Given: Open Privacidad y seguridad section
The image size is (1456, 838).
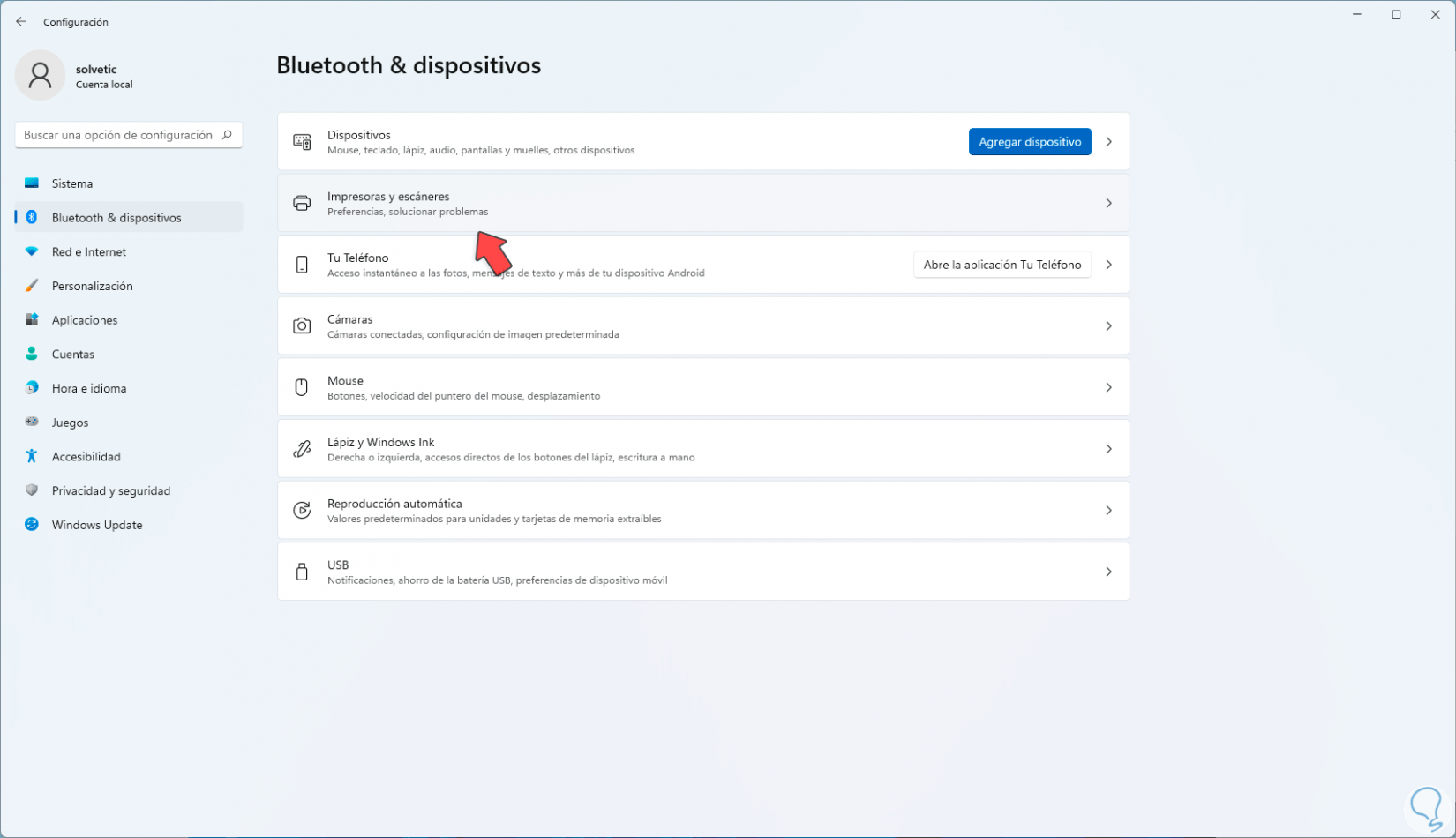Looking at the screenshot, I should pyautogui.click(x=110, y=490).
